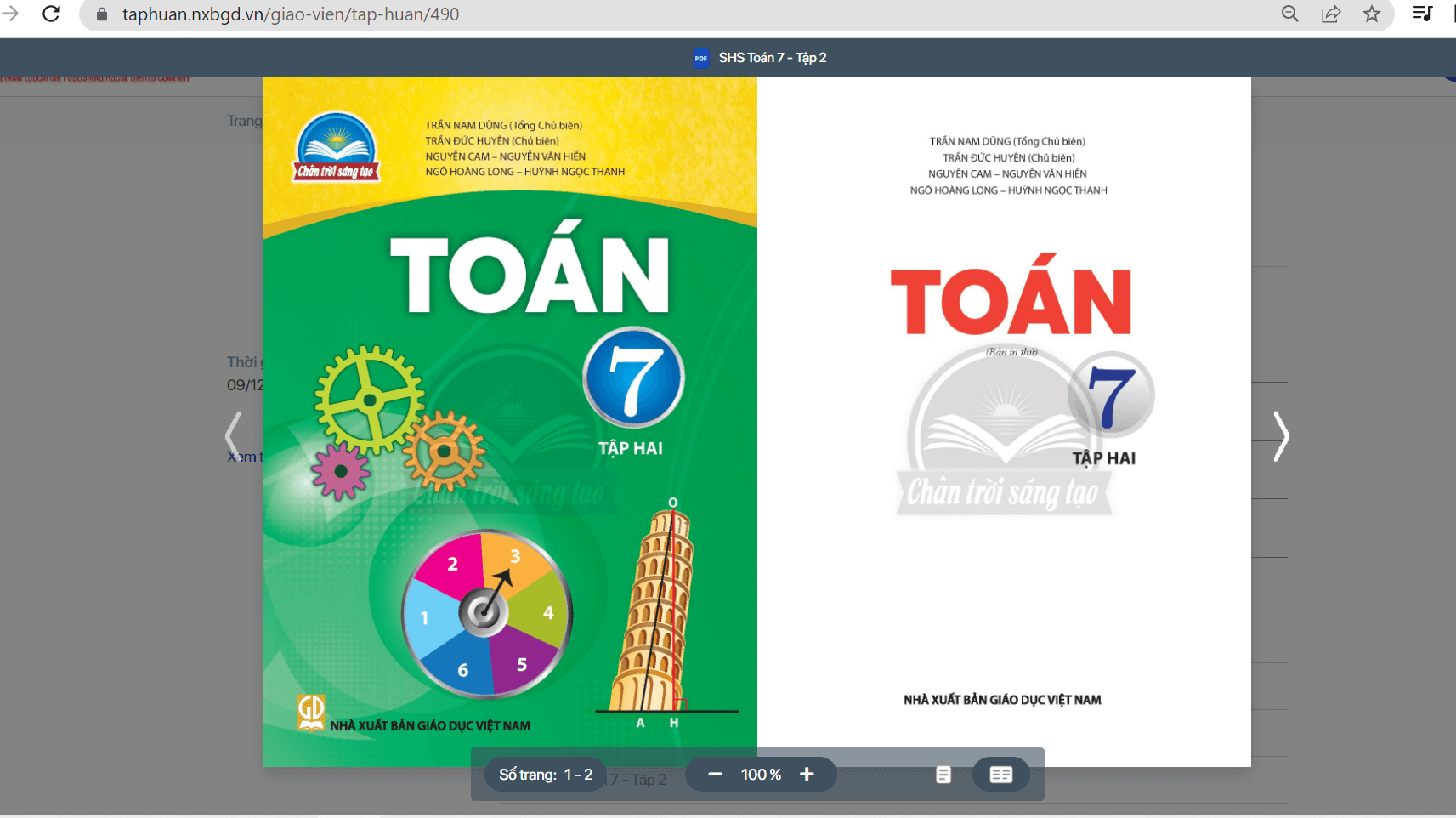Click the PDF file icon next to SHS Toán 7

[700, 58]
